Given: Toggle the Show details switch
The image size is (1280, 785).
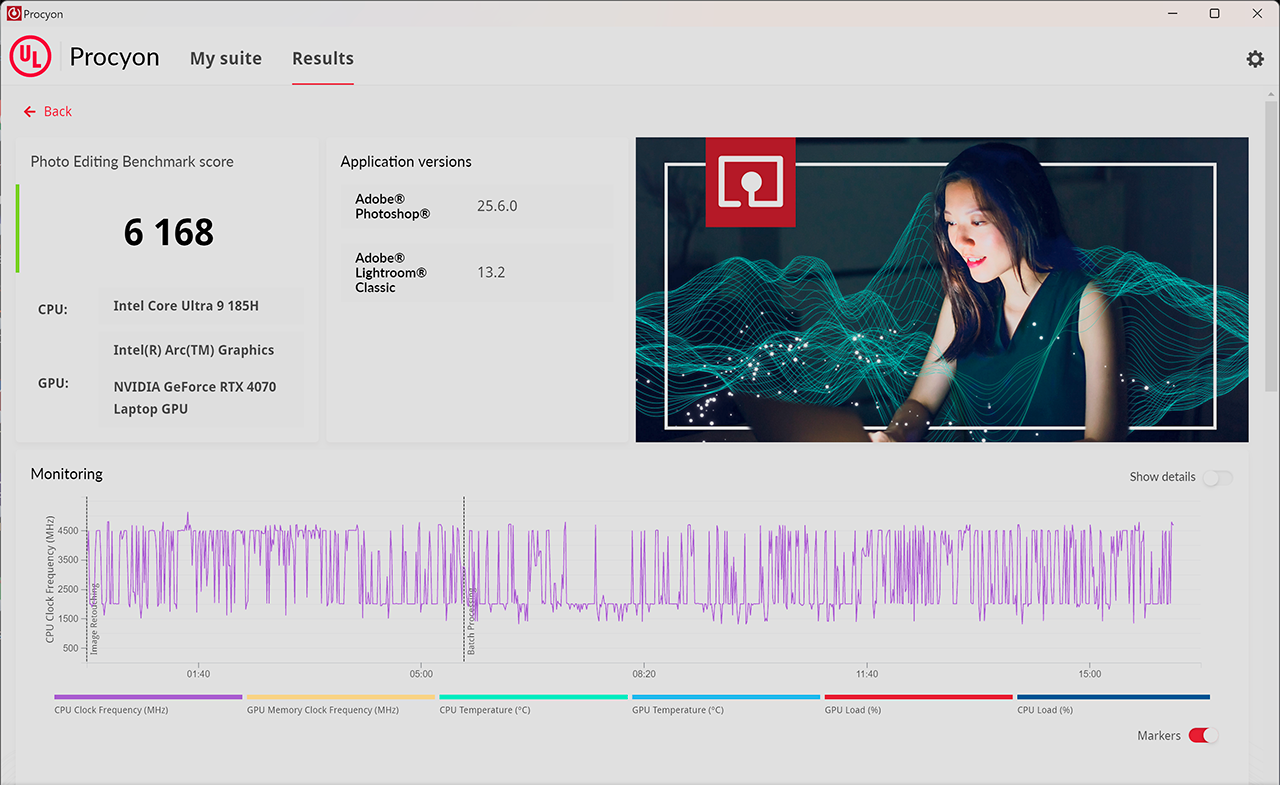Looking at the screenshot, I should [1217, 477].
